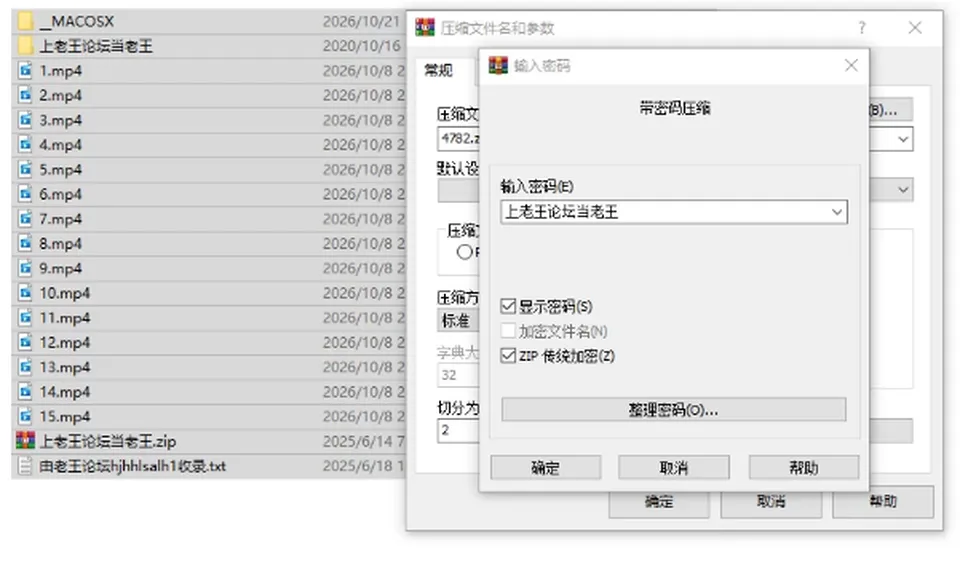Confirm password with the 确定 button
The width and height of the screenshot is (960, 581).
546,468
